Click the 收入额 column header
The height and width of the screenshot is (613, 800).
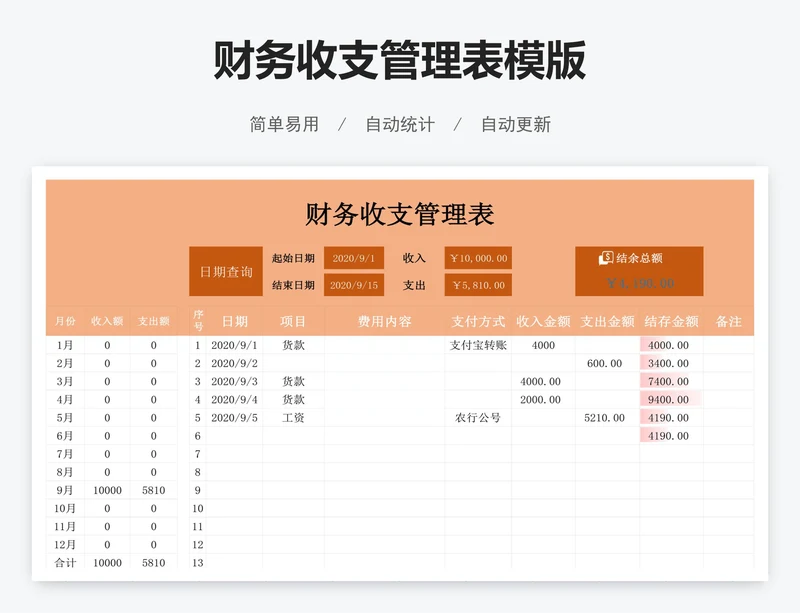coord(107,321)
